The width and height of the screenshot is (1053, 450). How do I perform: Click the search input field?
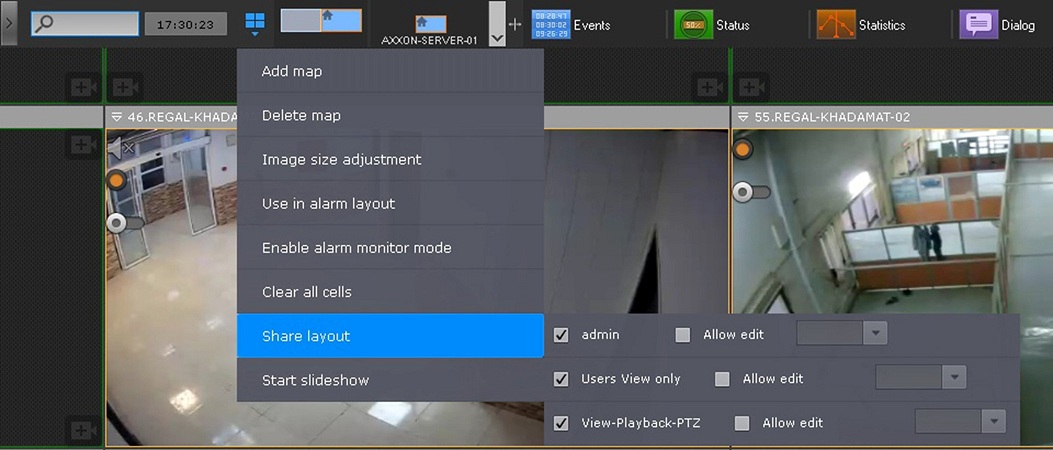click(x=85, y=24)
